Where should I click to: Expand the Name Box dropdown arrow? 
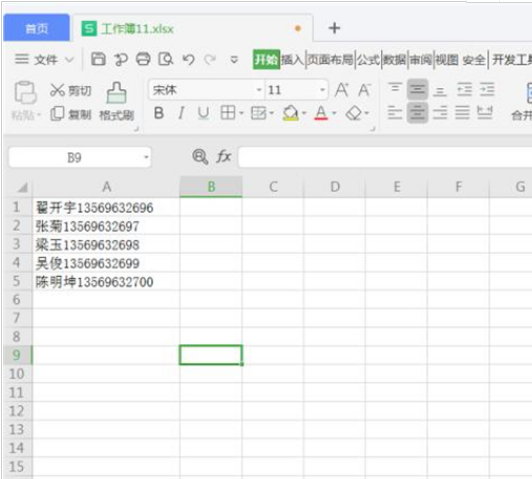[x=146, y=157]
